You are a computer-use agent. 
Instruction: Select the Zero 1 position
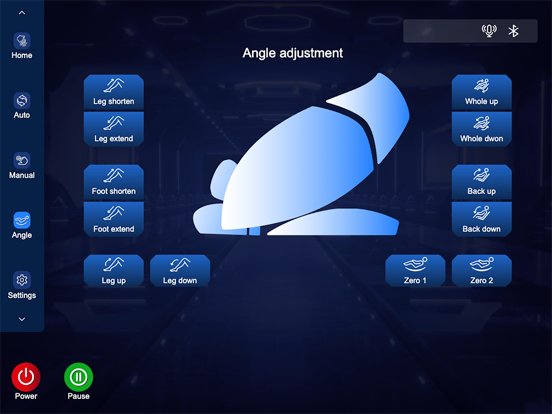(415, 271)
